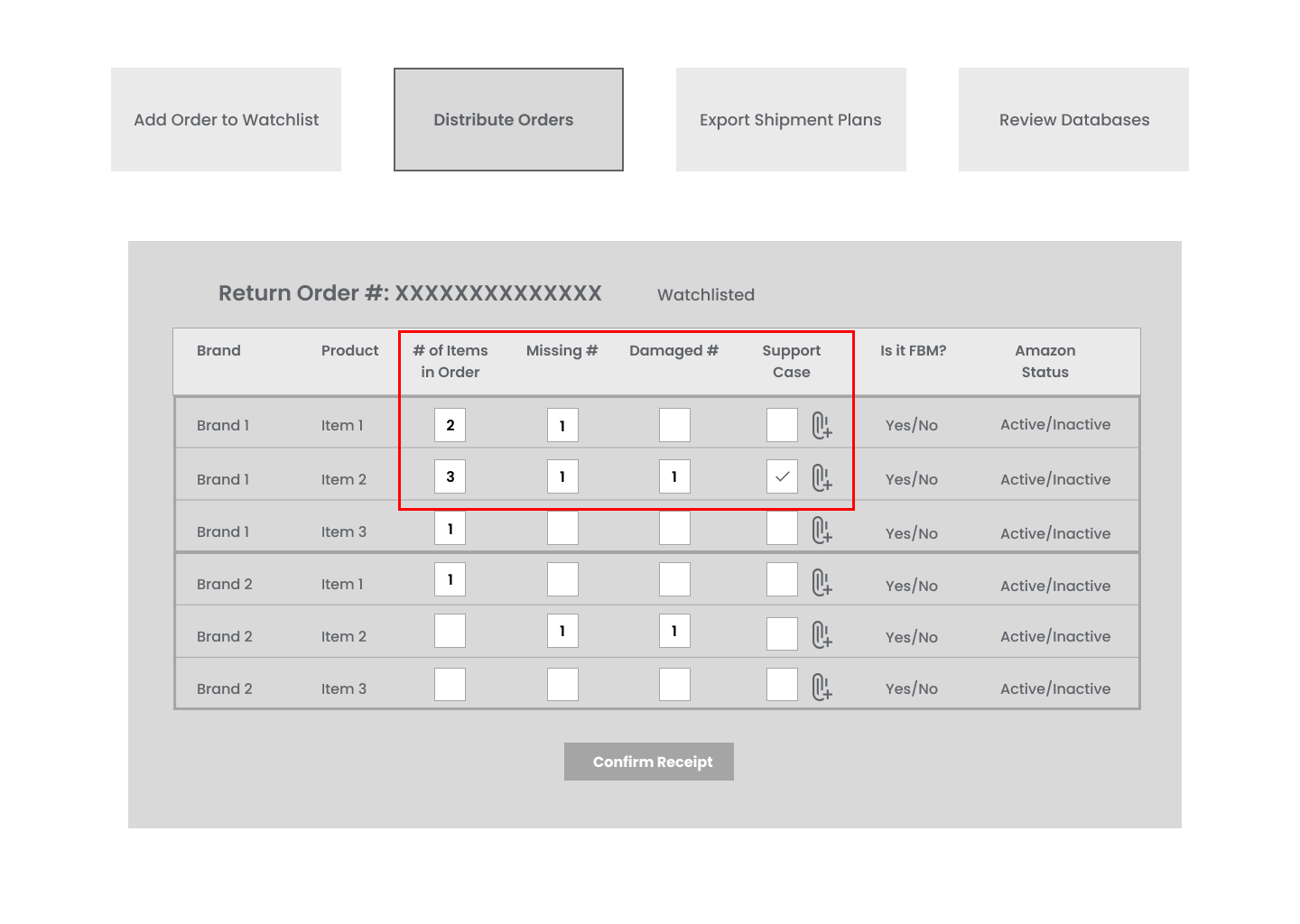Image resolution: width=1300 pixels, height=924 pixels.
Task: Click missing count field for Brand 2 Item 1
Action: [562, 579]
